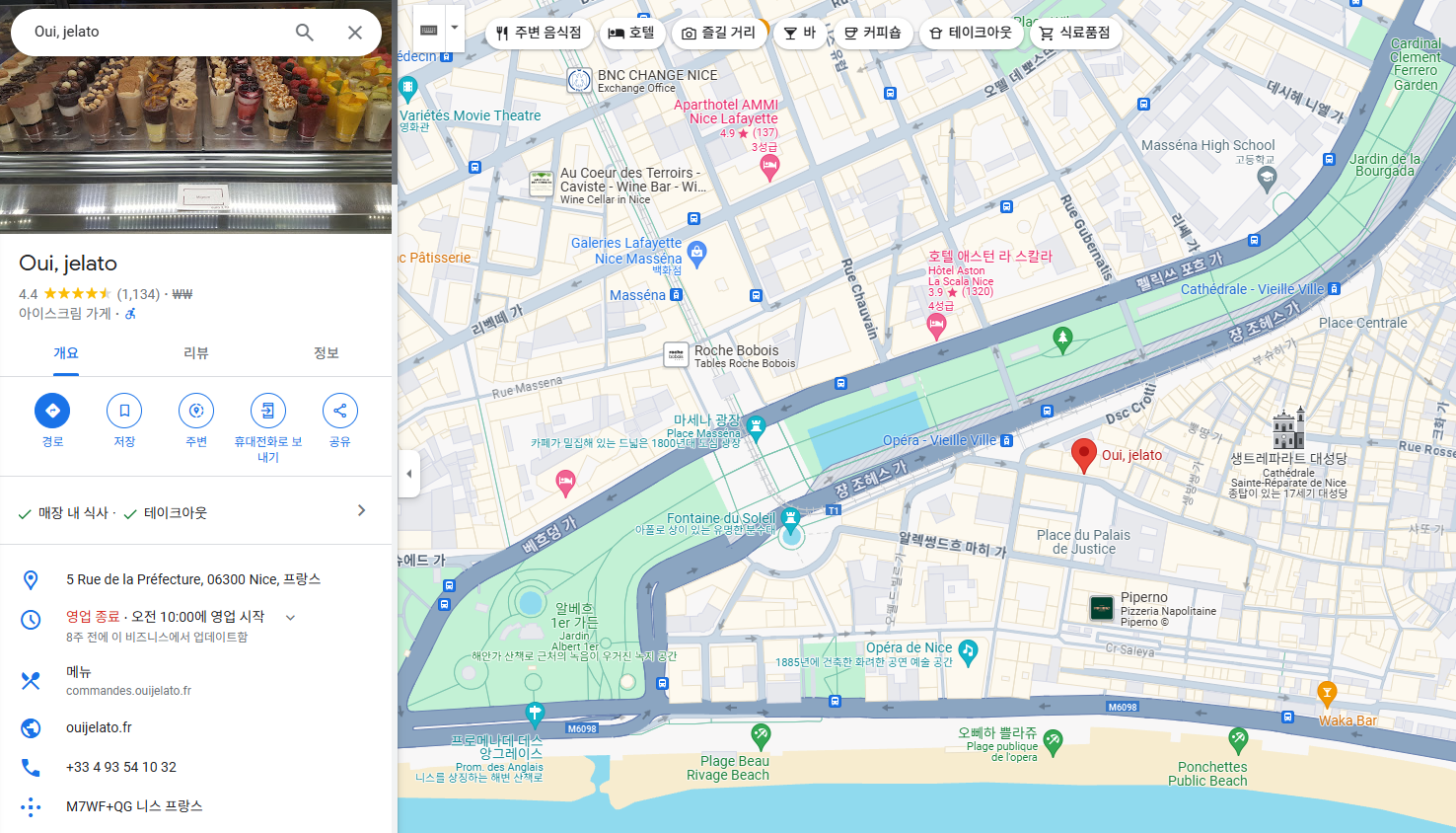The width and height of the screenshot is (1456, 833).
Task: Click Ponchettes Public Beach marker
Action: [x=1238, y=739]
